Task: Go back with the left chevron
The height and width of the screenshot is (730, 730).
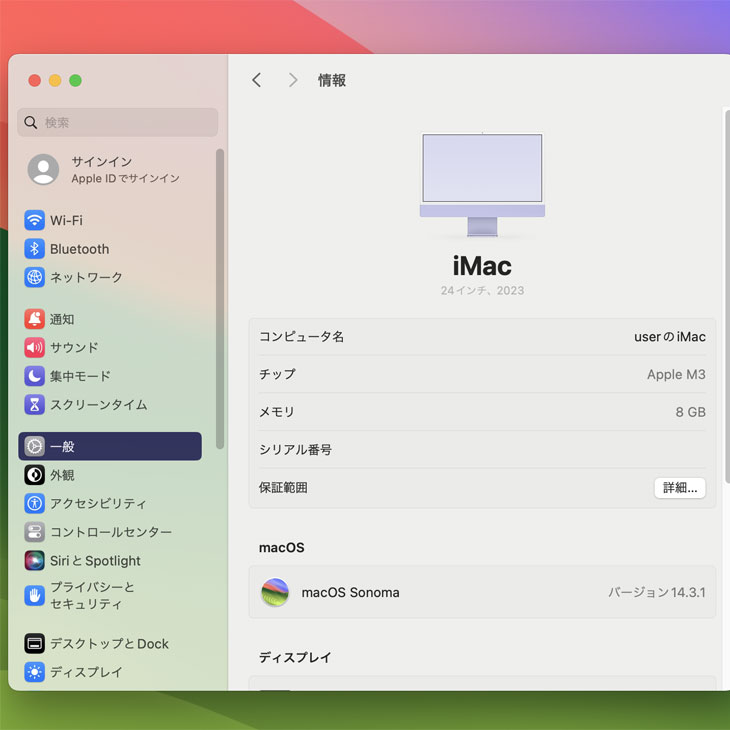Action: (x=257, y=80)
